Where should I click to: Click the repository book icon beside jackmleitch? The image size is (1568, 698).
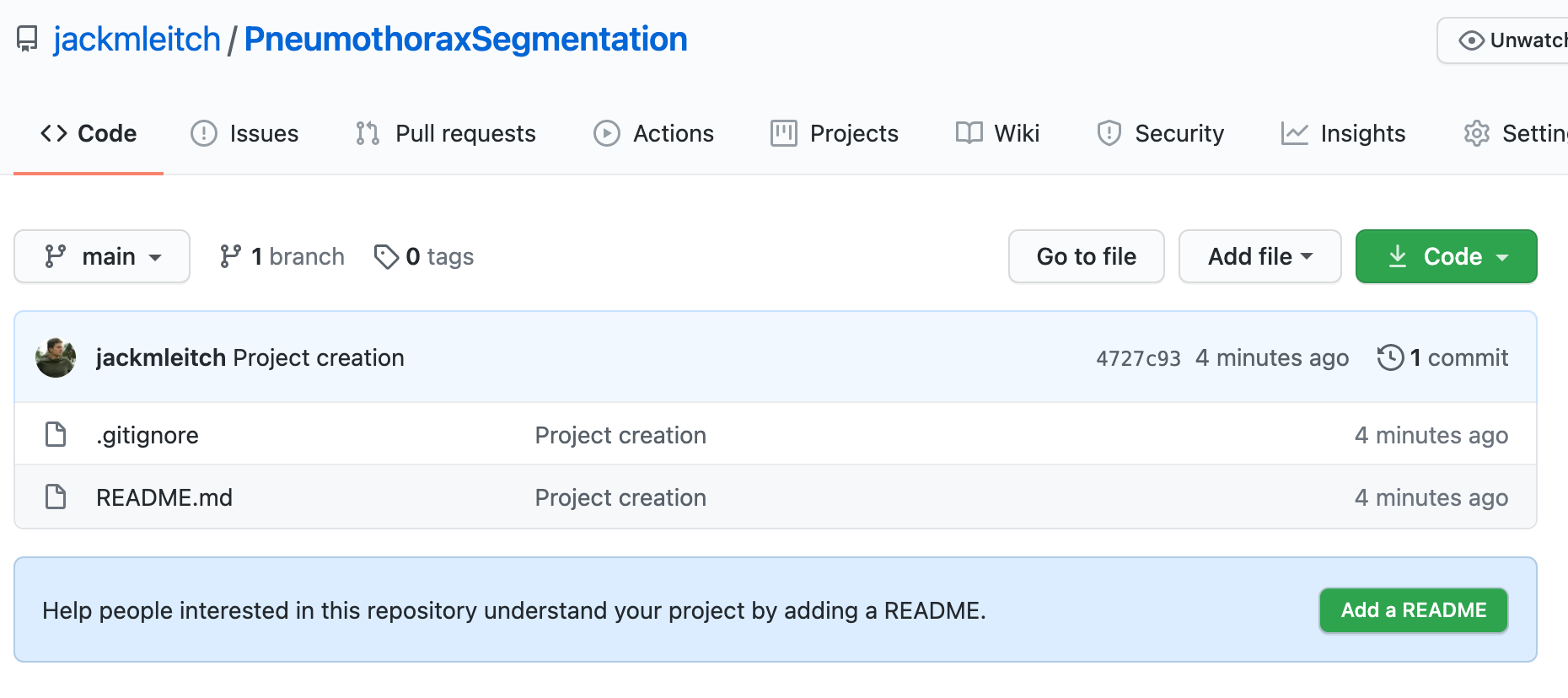[27, 39]
